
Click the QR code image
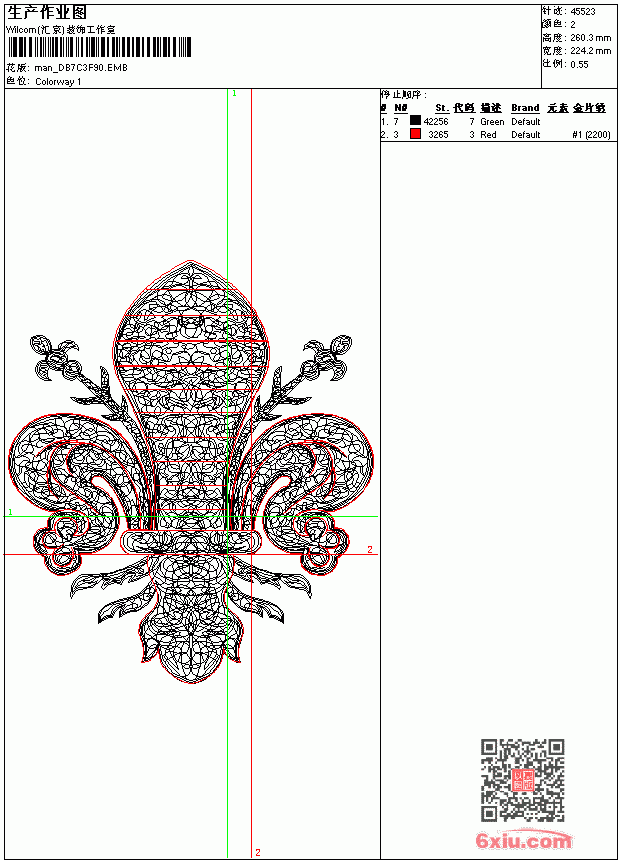click(x=523, y=780)
